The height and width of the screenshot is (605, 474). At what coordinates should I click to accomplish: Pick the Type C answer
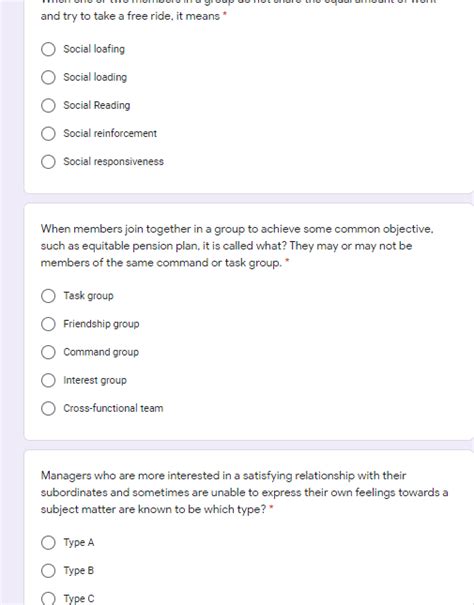pos(48,598)
